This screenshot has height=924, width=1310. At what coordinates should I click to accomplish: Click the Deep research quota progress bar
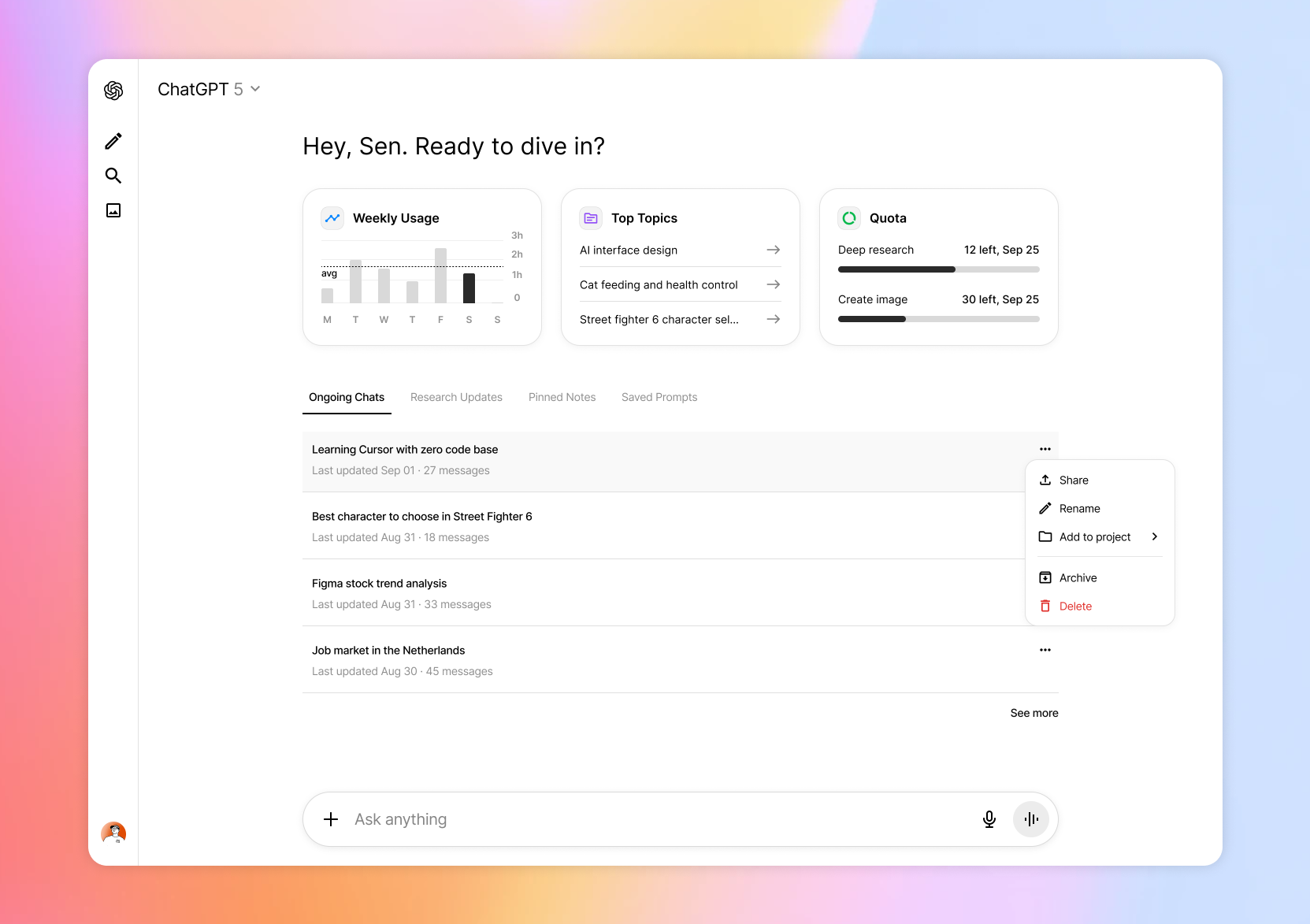point(938,269)
